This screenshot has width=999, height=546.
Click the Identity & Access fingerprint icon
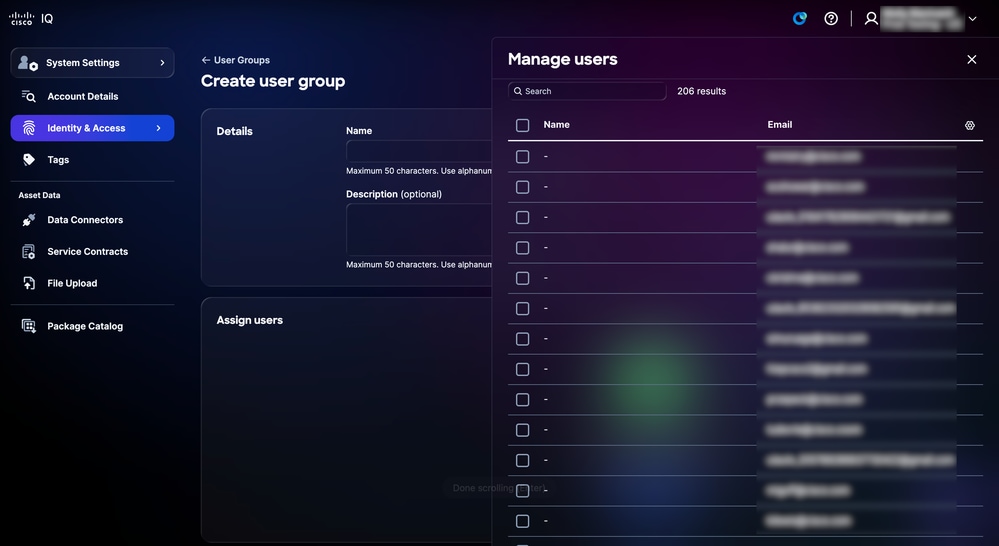coord(29,128)
